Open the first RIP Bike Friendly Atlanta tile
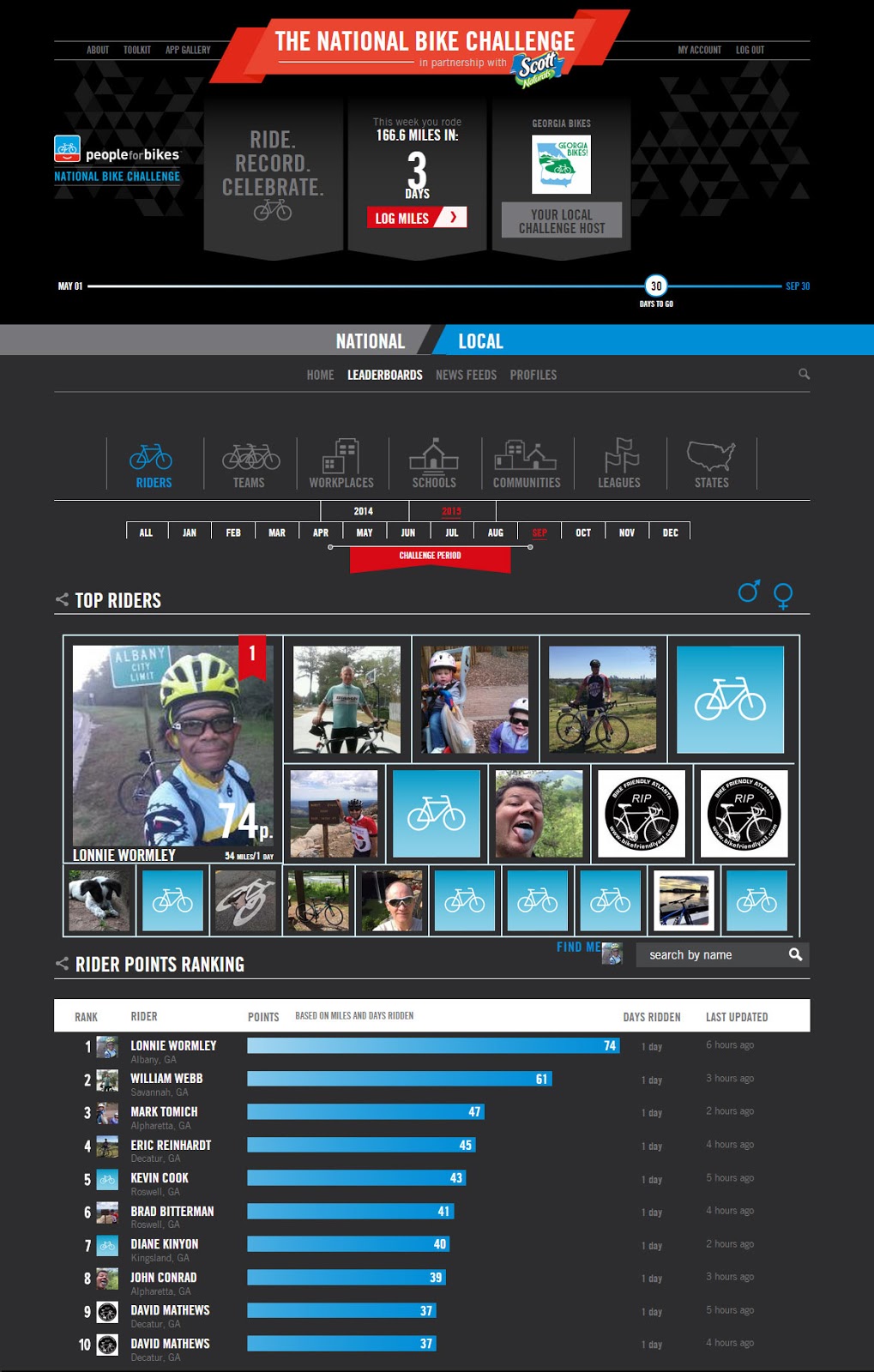Image resolution: width=874 pixels, height=1372 pixels. (x=642, y=813)
